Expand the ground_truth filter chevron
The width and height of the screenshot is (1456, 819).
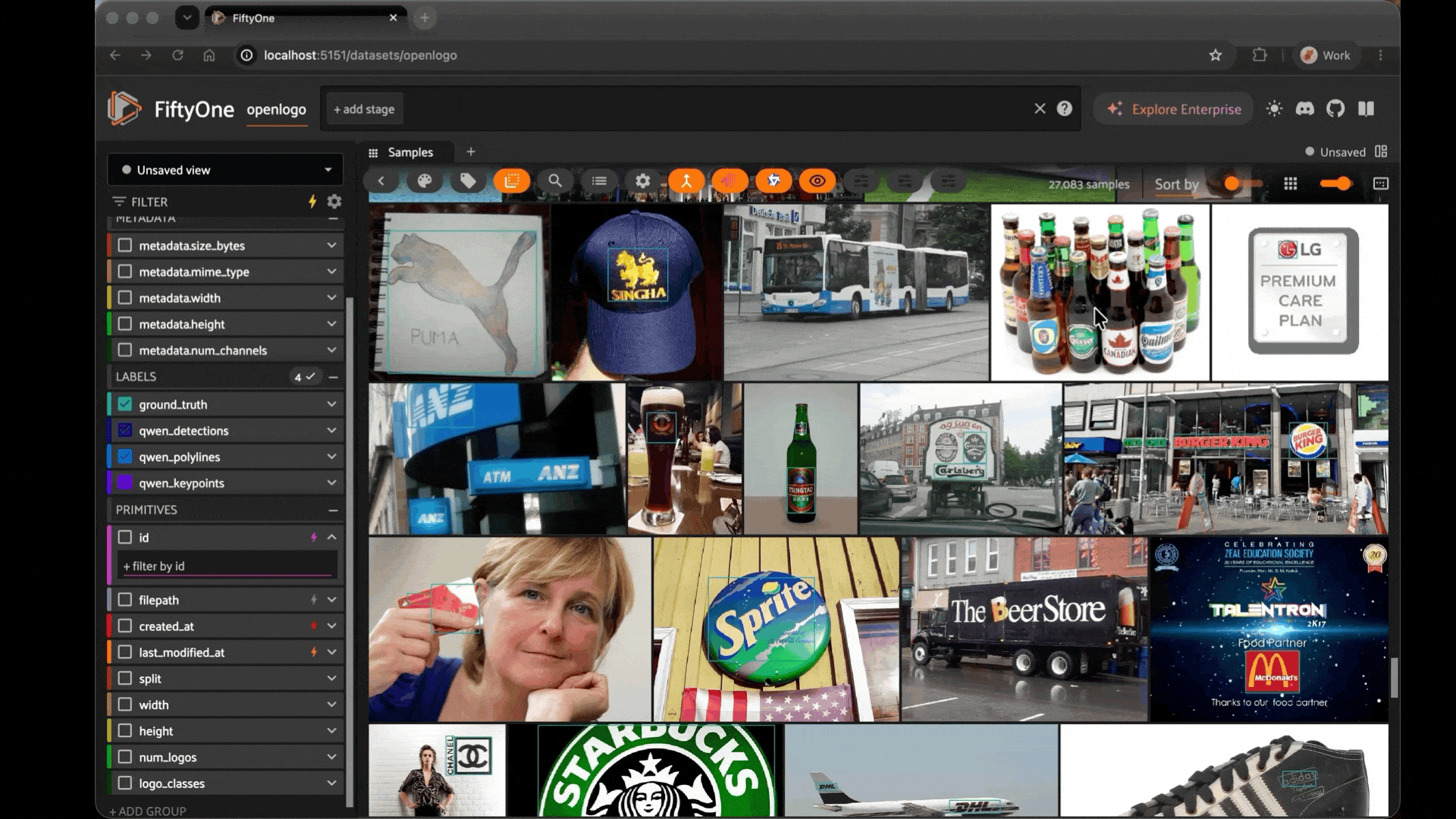coord(331,404)
